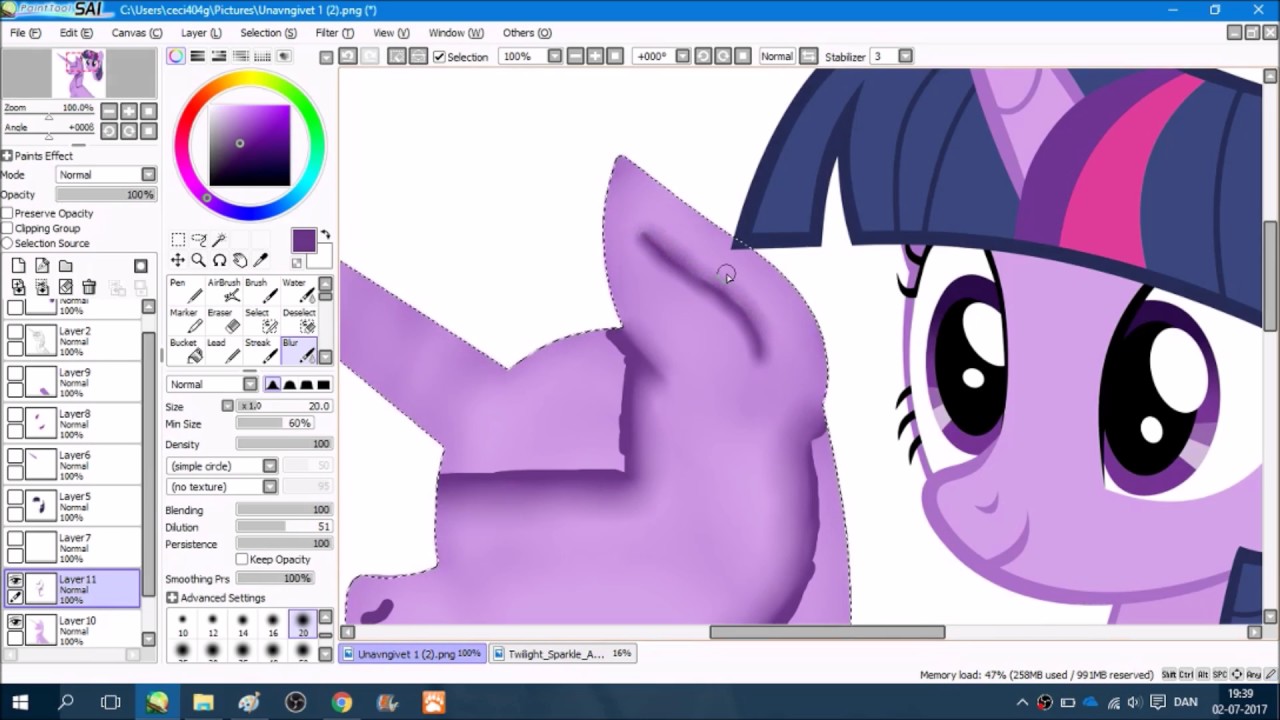The width and height of the screenshot is (1280, 720).
Task: Open the layer Mode dropdown
Action: point(106,175)
